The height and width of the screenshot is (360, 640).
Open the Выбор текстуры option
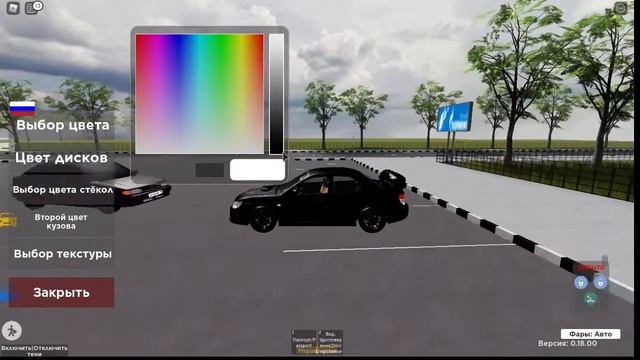62,254
